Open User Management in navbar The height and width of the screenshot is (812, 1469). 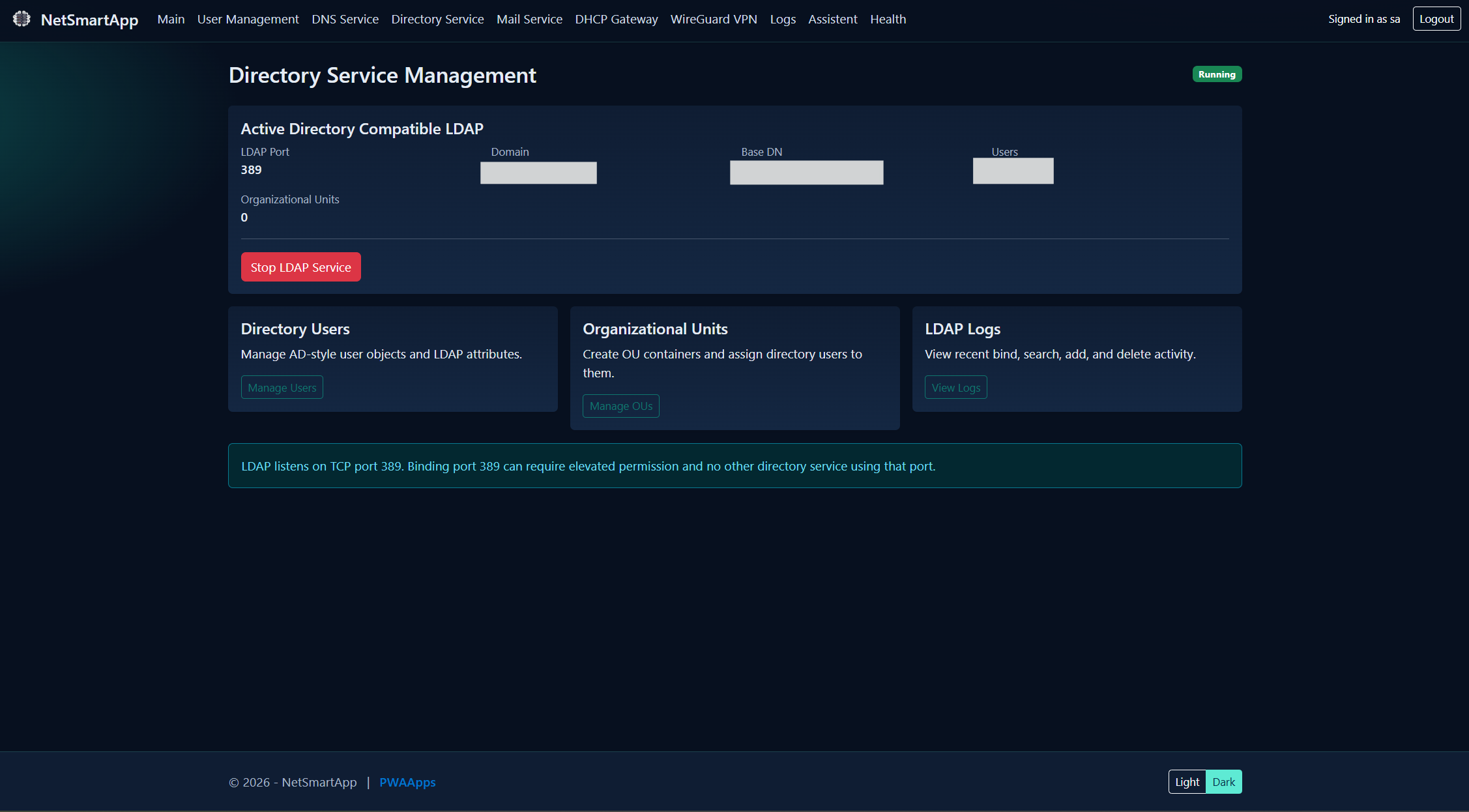click(248, 20)
